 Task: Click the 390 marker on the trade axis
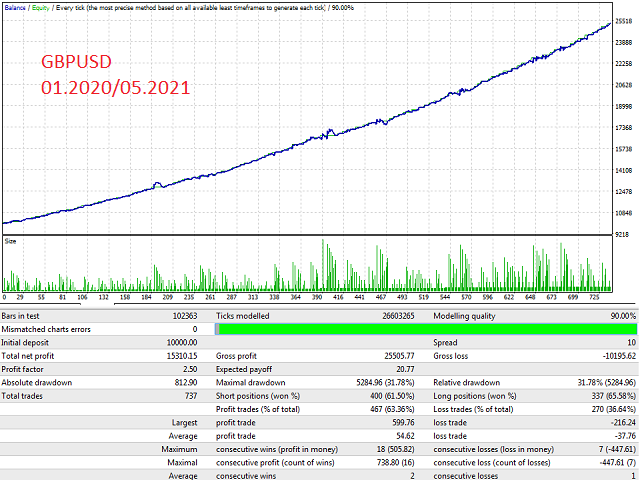coord(318,297)
